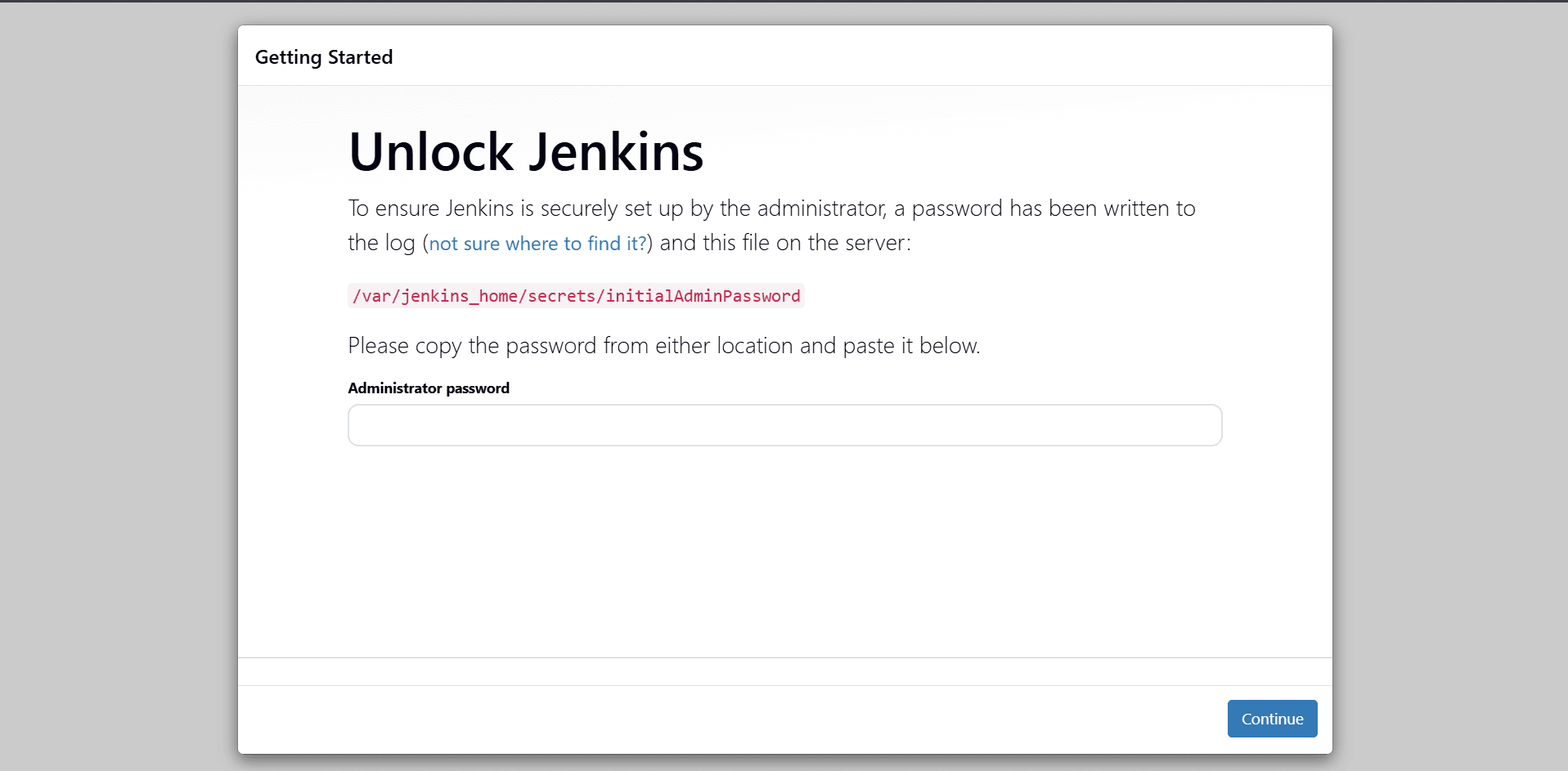Image resolution: width=1568 pixels, height=771 pixels.
Task: Click "the log" text before the link
Action: coord(381,243)
